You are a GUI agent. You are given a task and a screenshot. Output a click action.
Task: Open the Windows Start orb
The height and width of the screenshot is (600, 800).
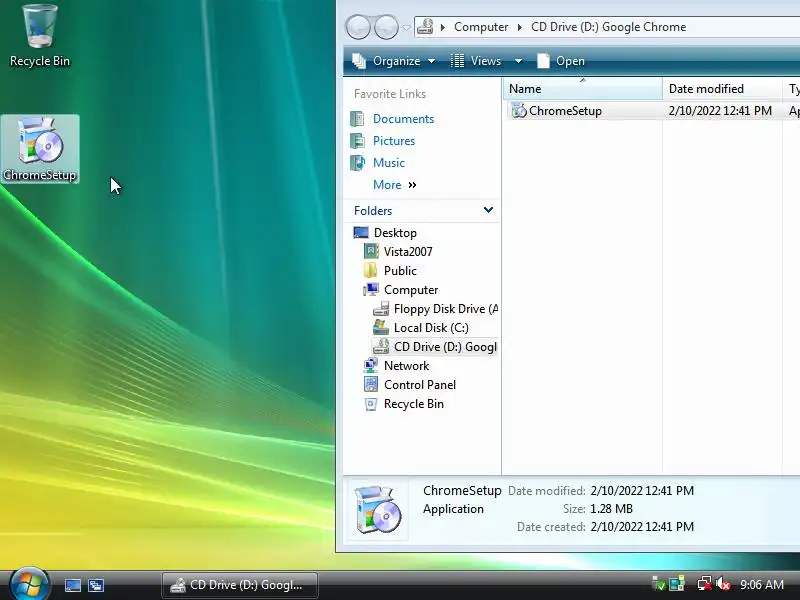[29, 584]
